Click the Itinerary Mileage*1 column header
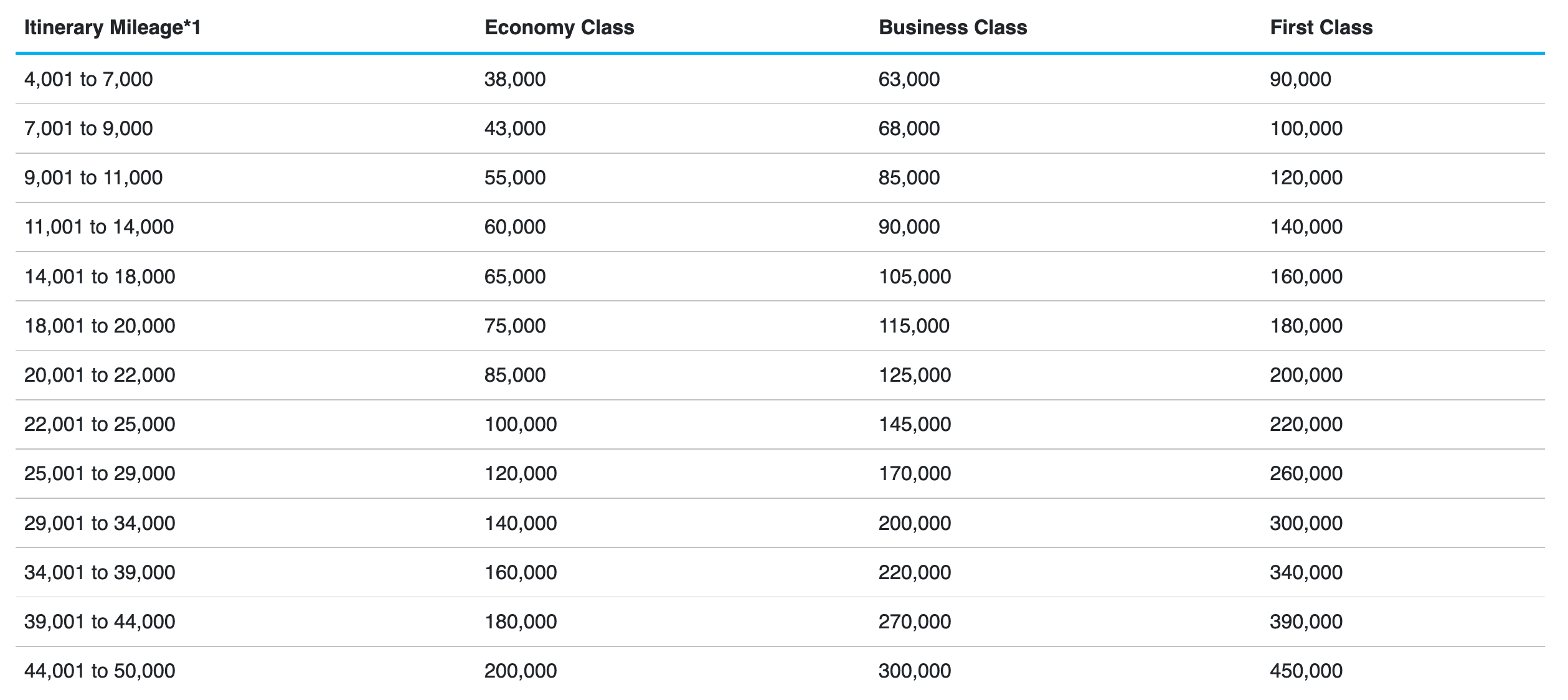1568x700 pixels. pyautogui.click(x=113, y=27)
